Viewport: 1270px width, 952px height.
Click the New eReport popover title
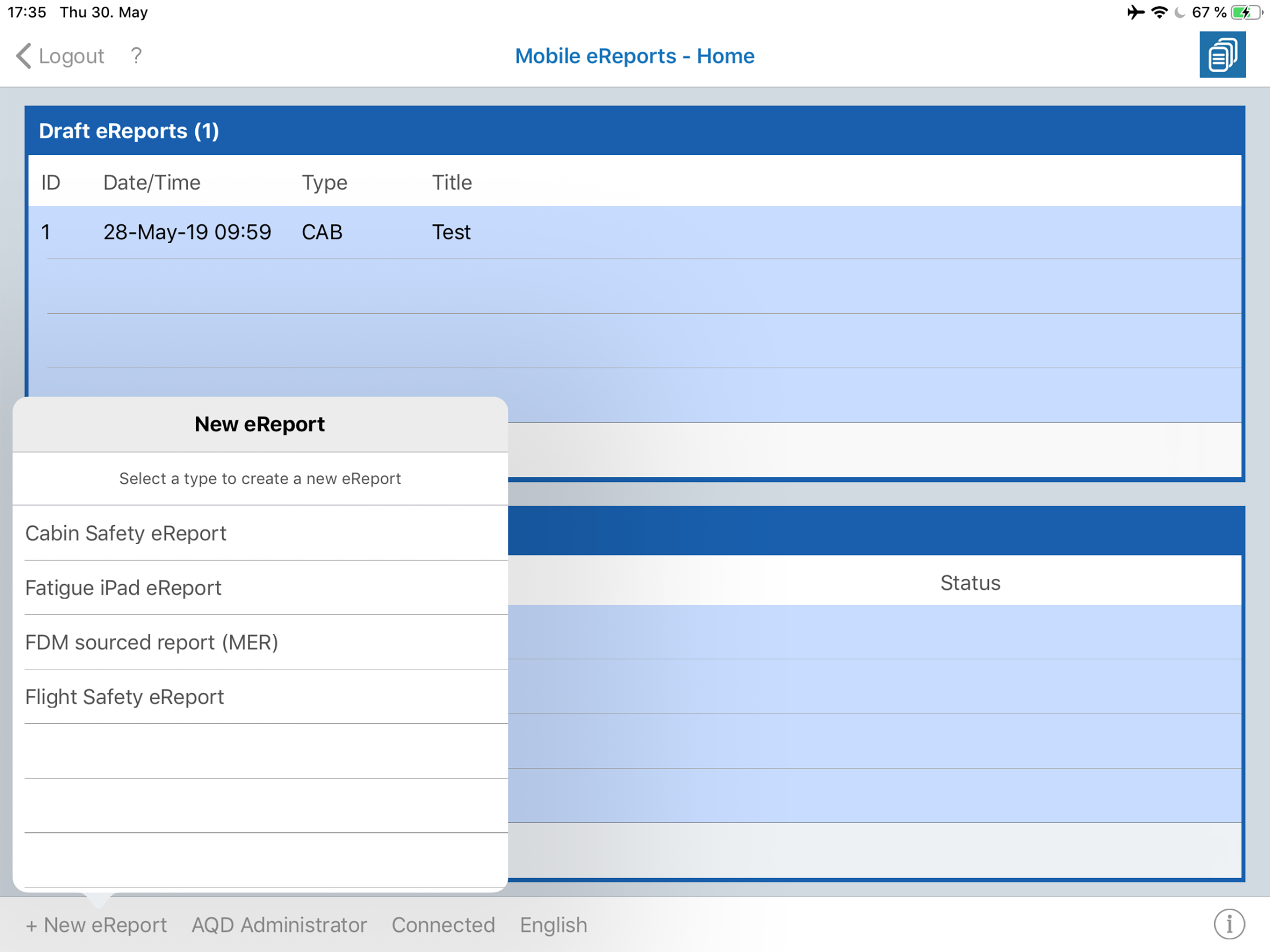259,424
